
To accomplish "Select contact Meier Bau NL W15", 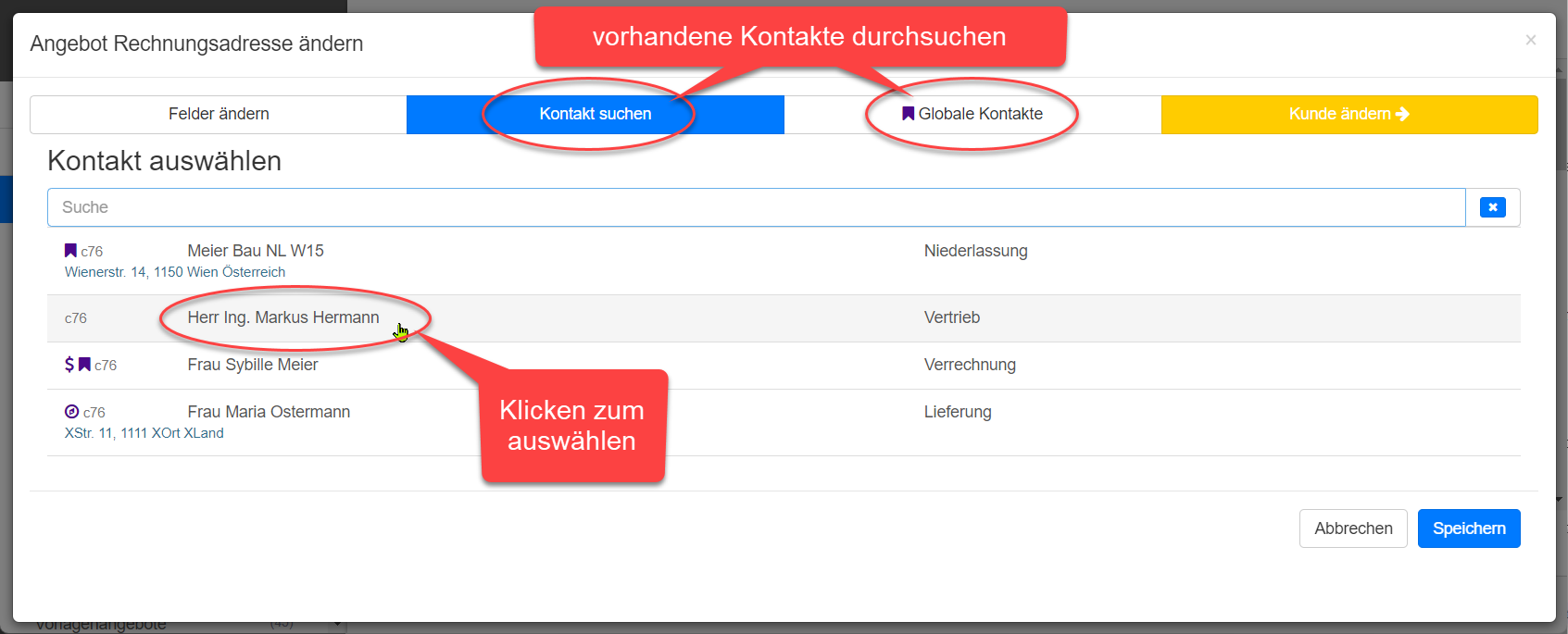I will tap(256, 251).
